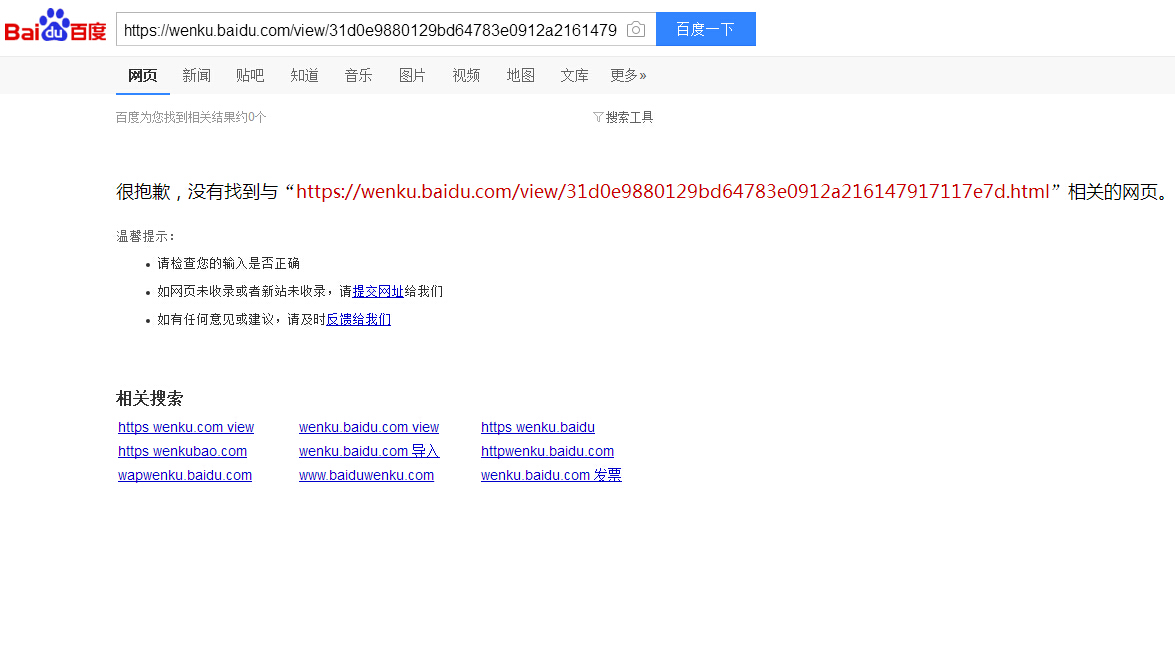Open related search 'https wenku.com view'
1175x653 pixels.
coord(186,427)
